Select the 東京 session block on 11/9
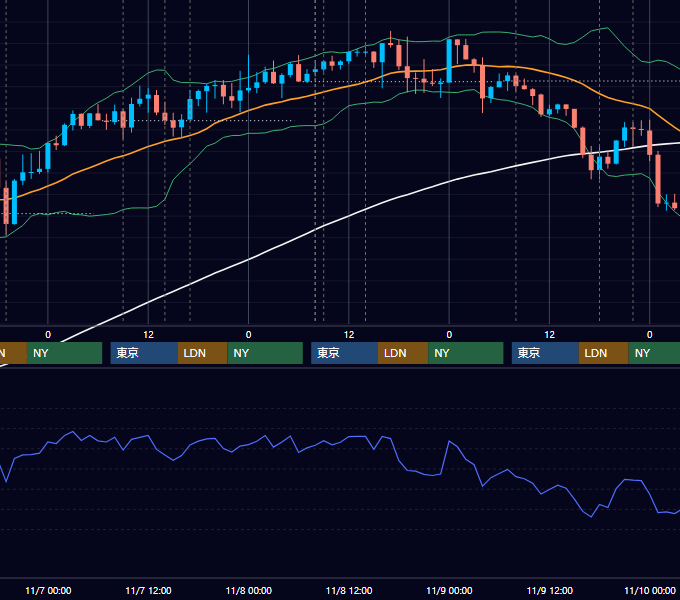This screenshot has height=600, width=680. click(545, 353)
